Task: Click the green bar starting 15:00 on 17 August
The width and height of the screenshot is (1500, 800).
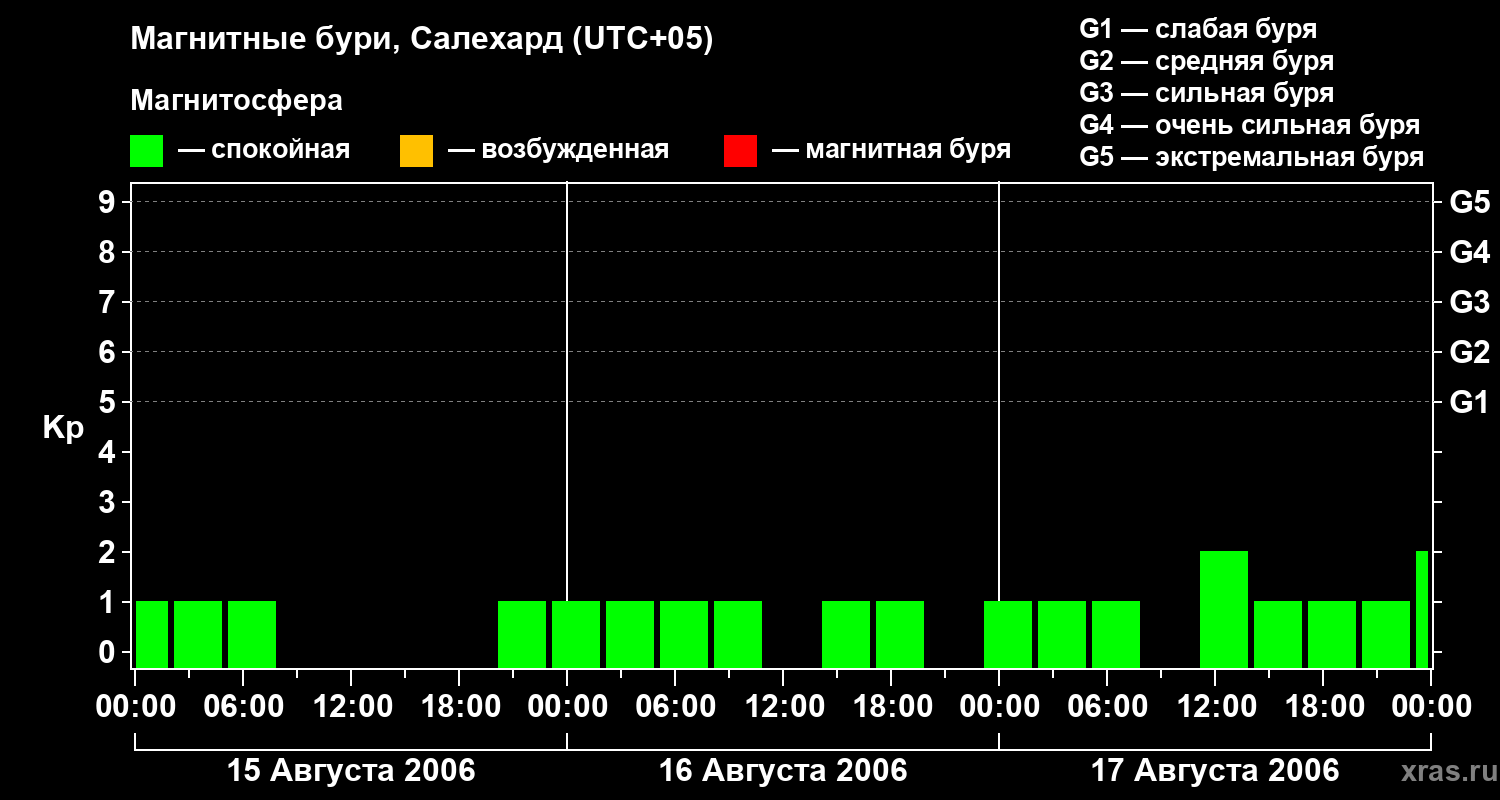Action: point(1278,634)
